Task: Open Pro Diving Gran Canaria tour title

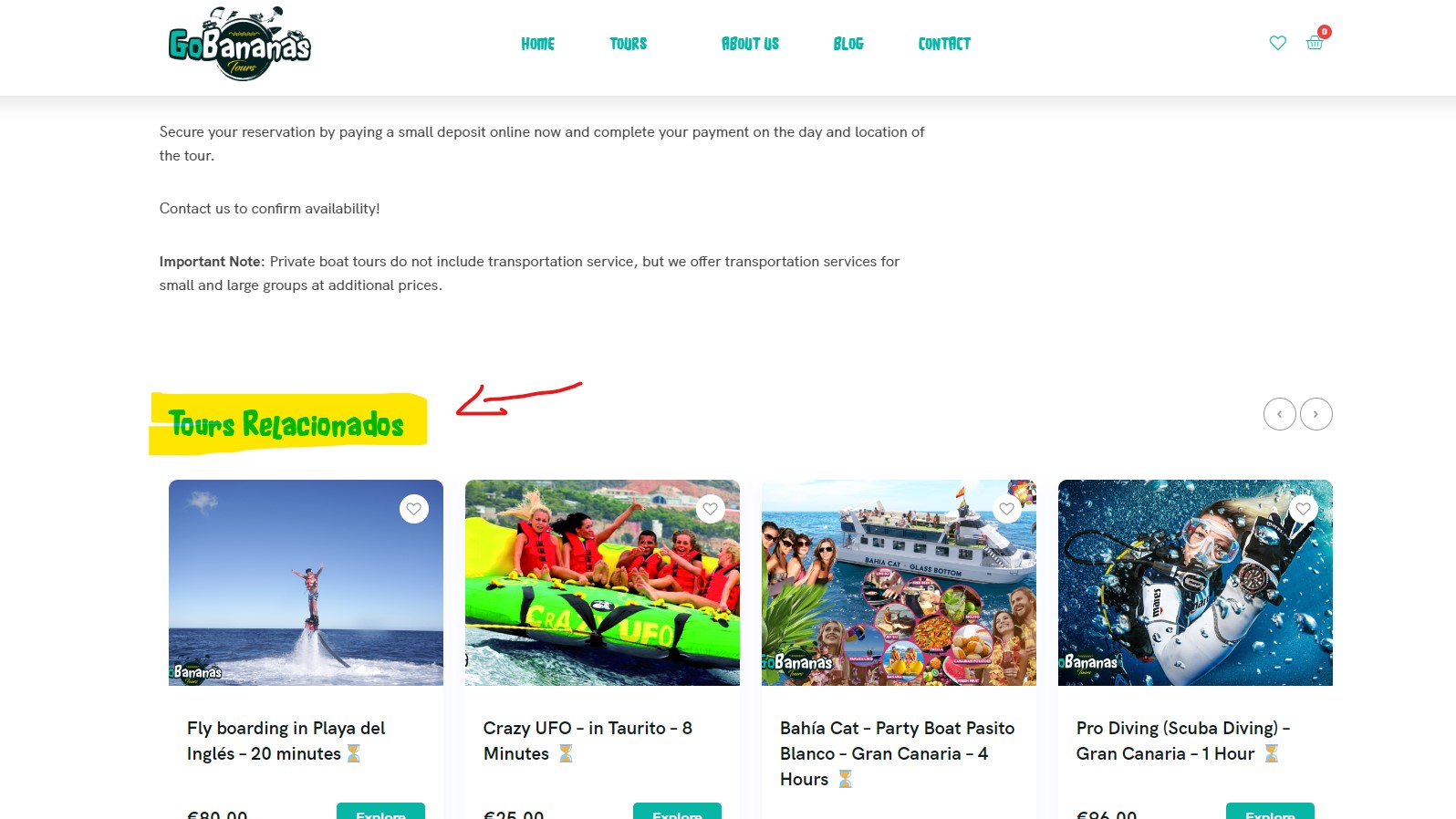Action: (x=1183, y=741)
